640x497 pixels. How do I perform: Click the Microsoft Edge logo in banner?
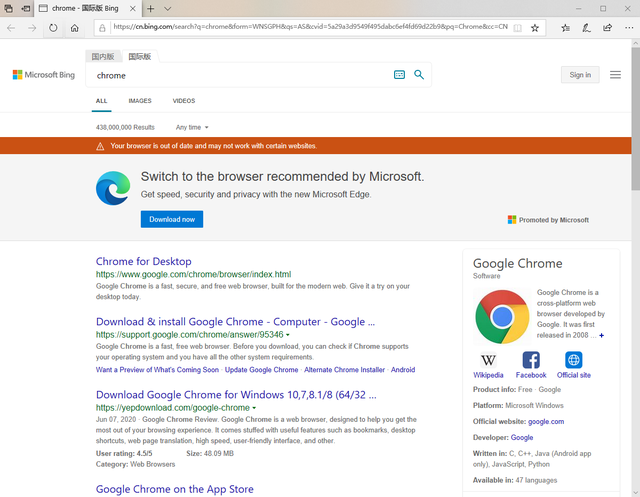[x=113, y=188]
